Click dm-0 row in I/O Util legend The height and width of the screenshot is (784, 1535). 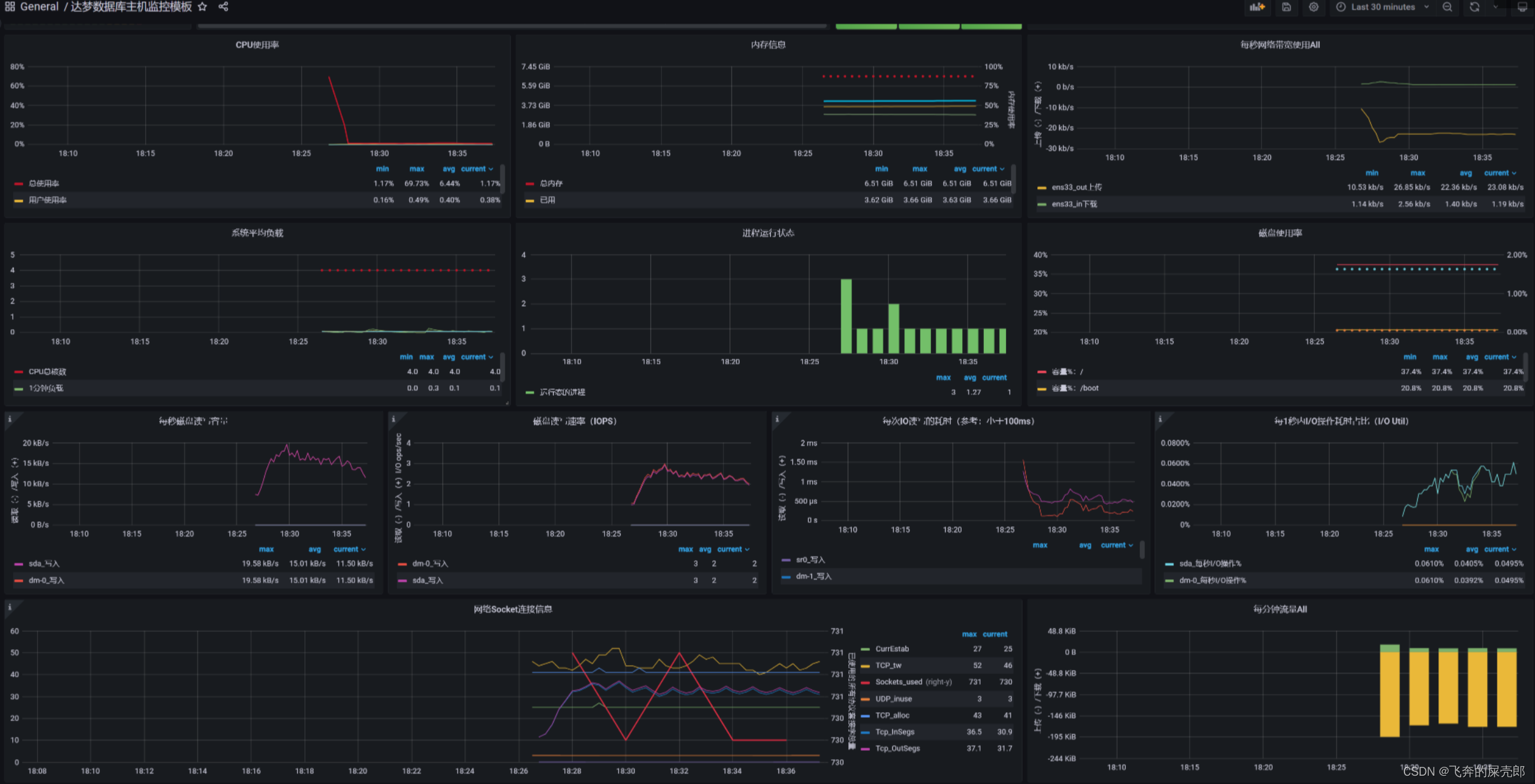(1343, 580)
